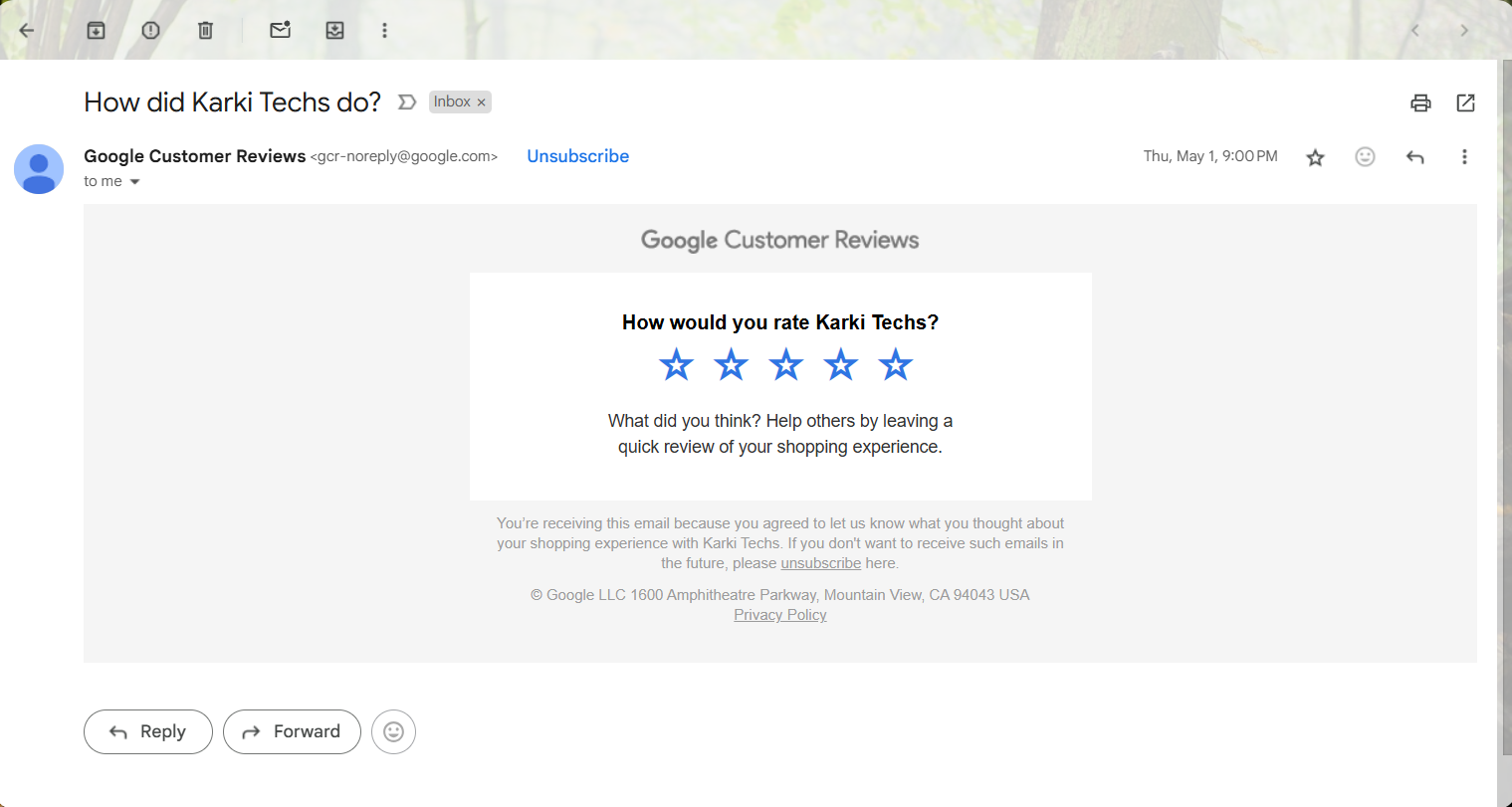Click the timestamp Thu, May 1, 9:00 PM
This screenshot has height=807, width=1512.
click(x=1210, y=156)
